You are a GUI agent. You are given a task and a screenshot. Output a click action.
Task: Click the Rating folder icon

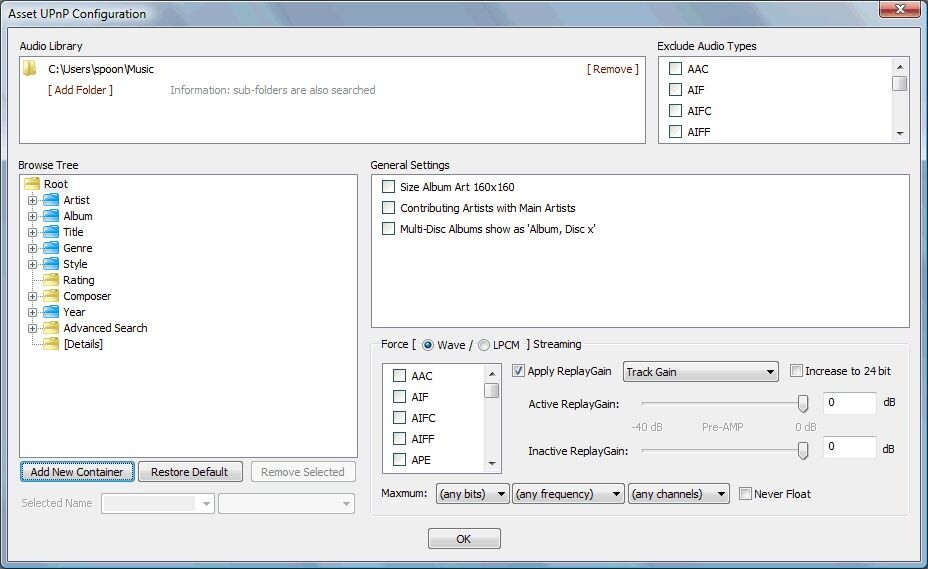click(x=51, y=279)
